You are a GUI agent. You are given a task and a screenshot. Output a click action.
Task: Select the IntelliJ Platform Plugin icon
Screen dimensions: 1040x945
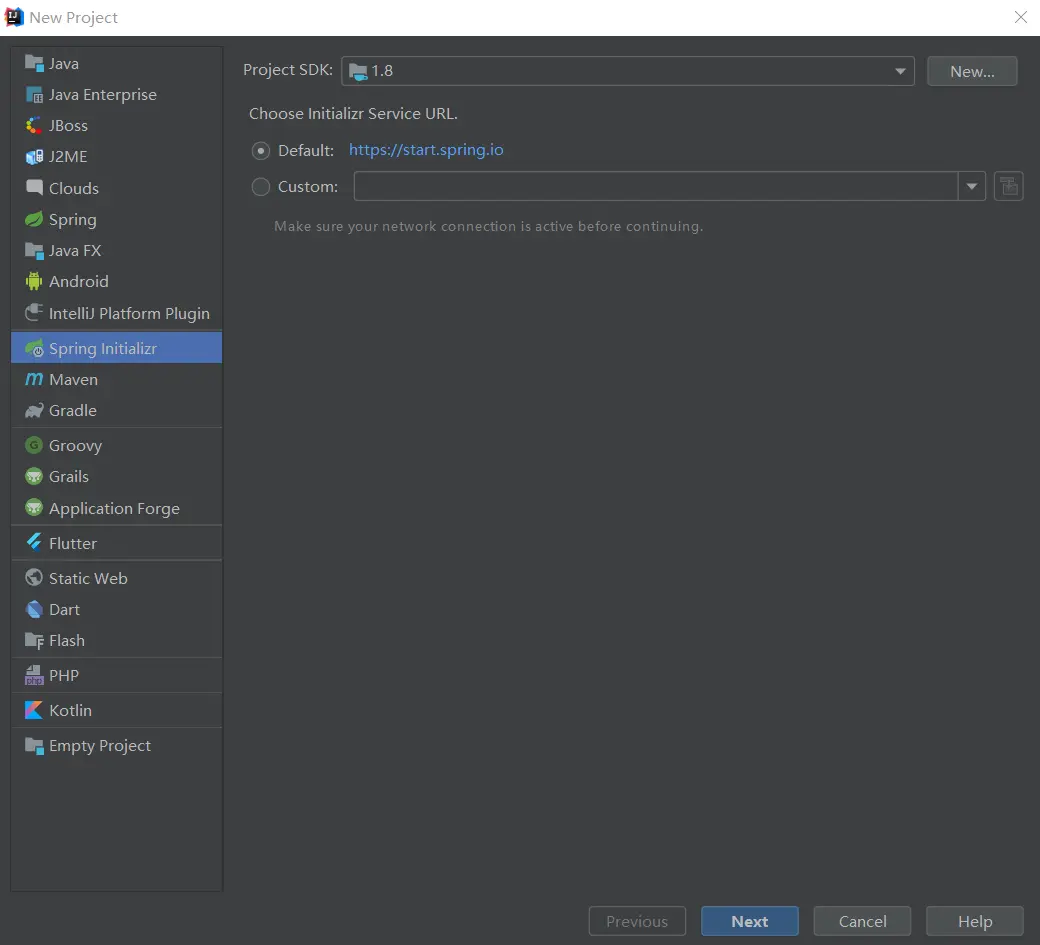coord(34,312)
